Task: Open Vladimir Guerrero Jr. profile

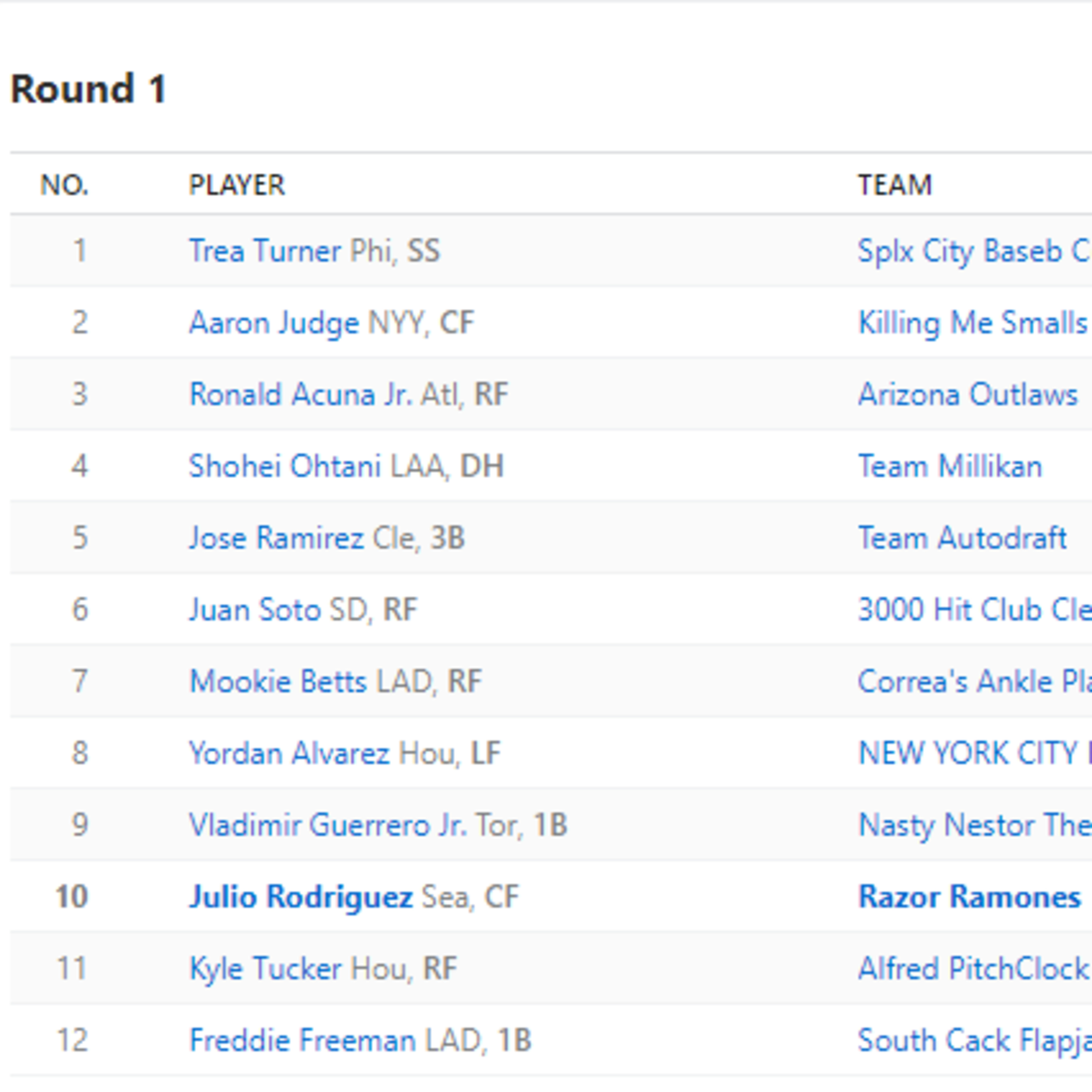Action: [328, 825]
